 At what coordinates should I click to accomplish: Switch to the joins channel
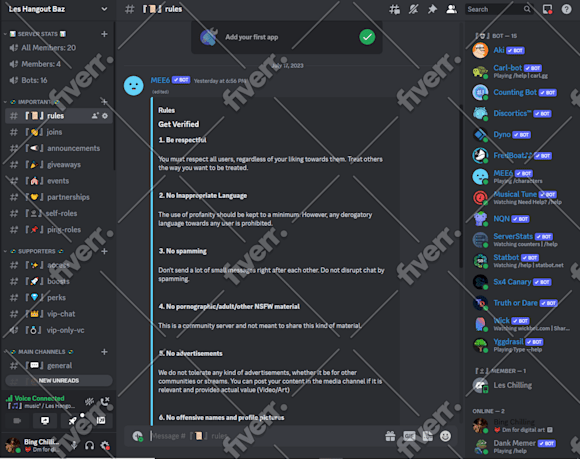point(59,132)
